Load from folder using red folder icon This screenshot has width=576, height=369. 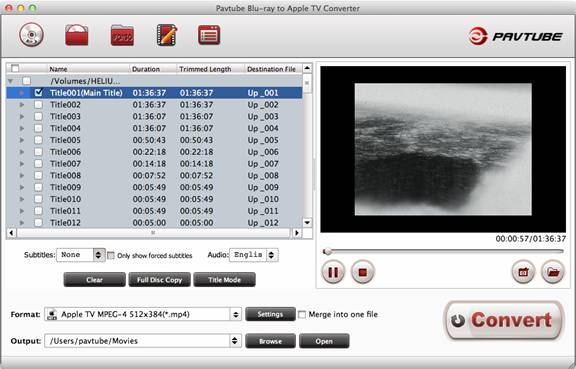pos(76,35)
